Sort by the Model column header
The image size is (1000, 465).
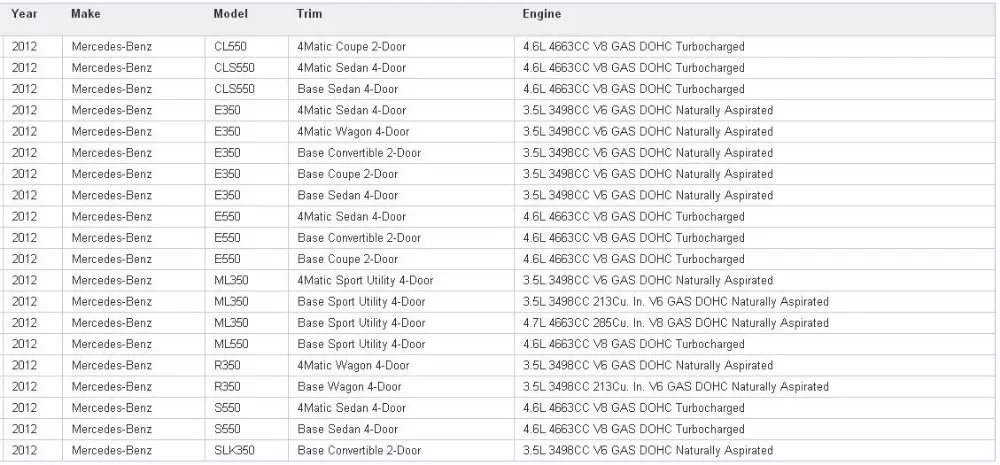pyautogui.click(x=231, y=15)
